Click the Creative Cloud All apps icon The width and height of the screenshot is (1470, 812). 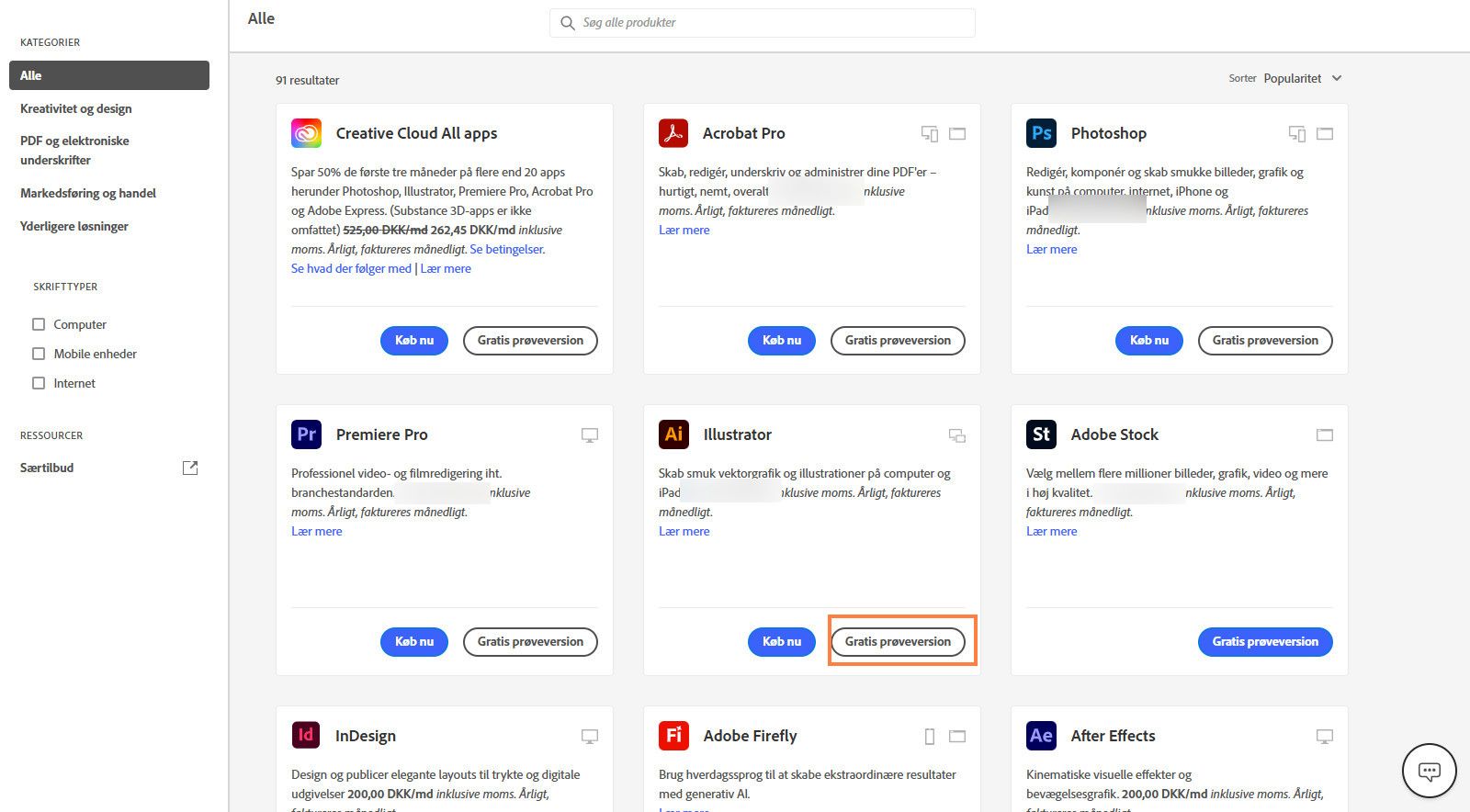pos(306,133)
